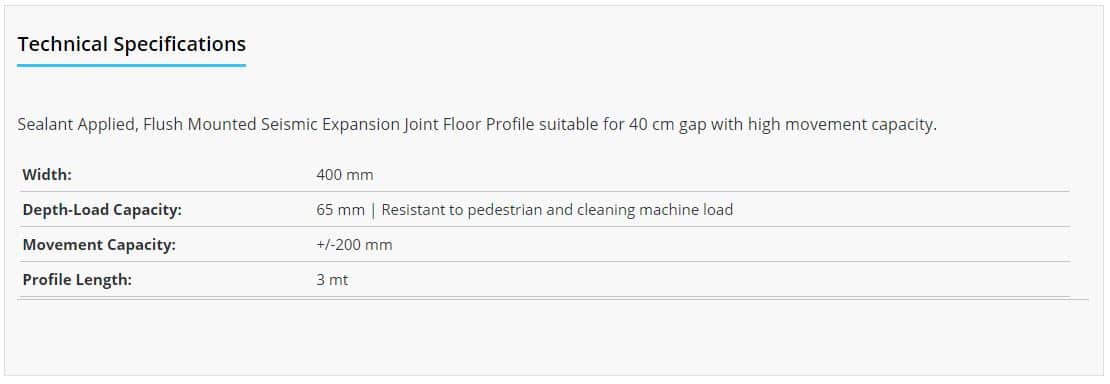Click the words Sealant Applied
This screenshot has height=384, width=1110.
click(x=76, y=125)
